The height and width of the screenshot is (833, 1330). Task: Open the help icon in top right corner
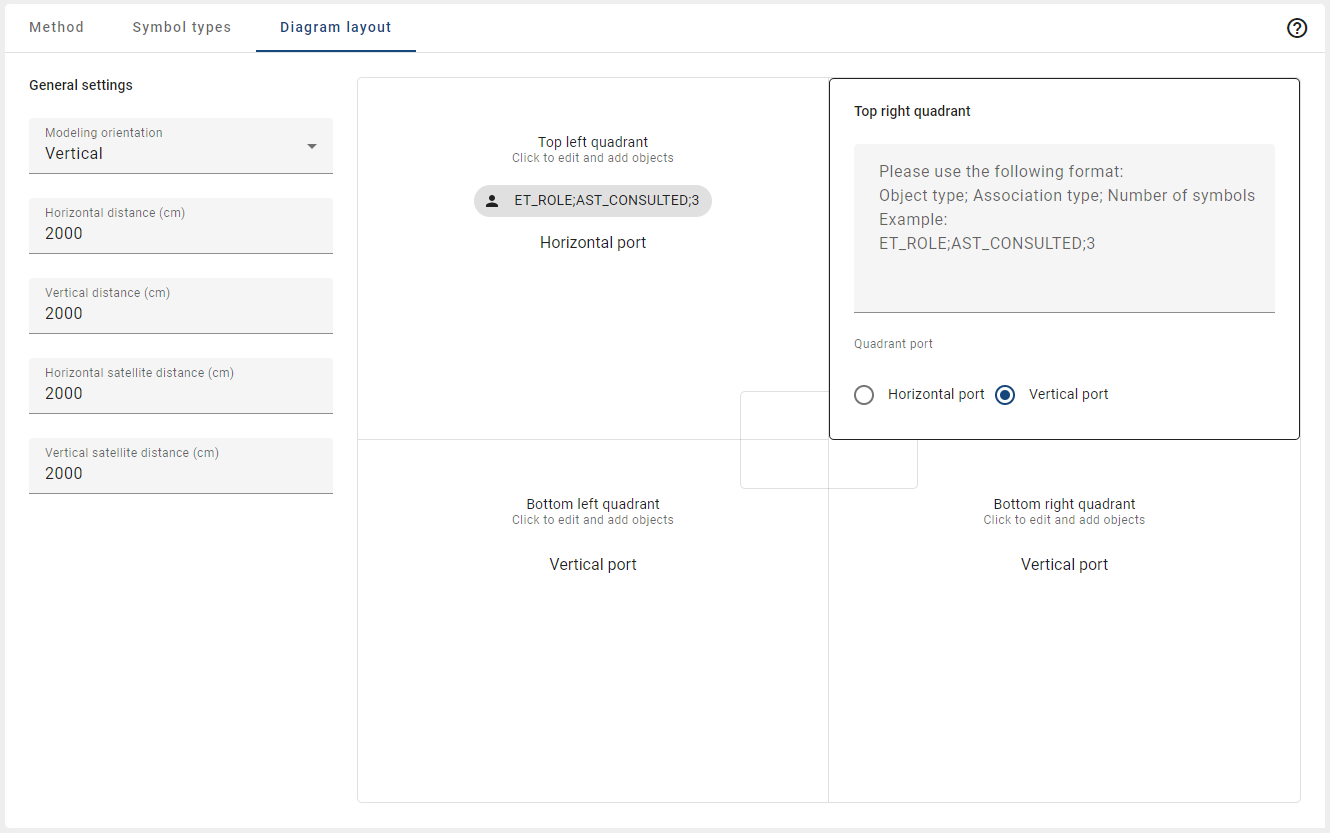coord(1297,27)
